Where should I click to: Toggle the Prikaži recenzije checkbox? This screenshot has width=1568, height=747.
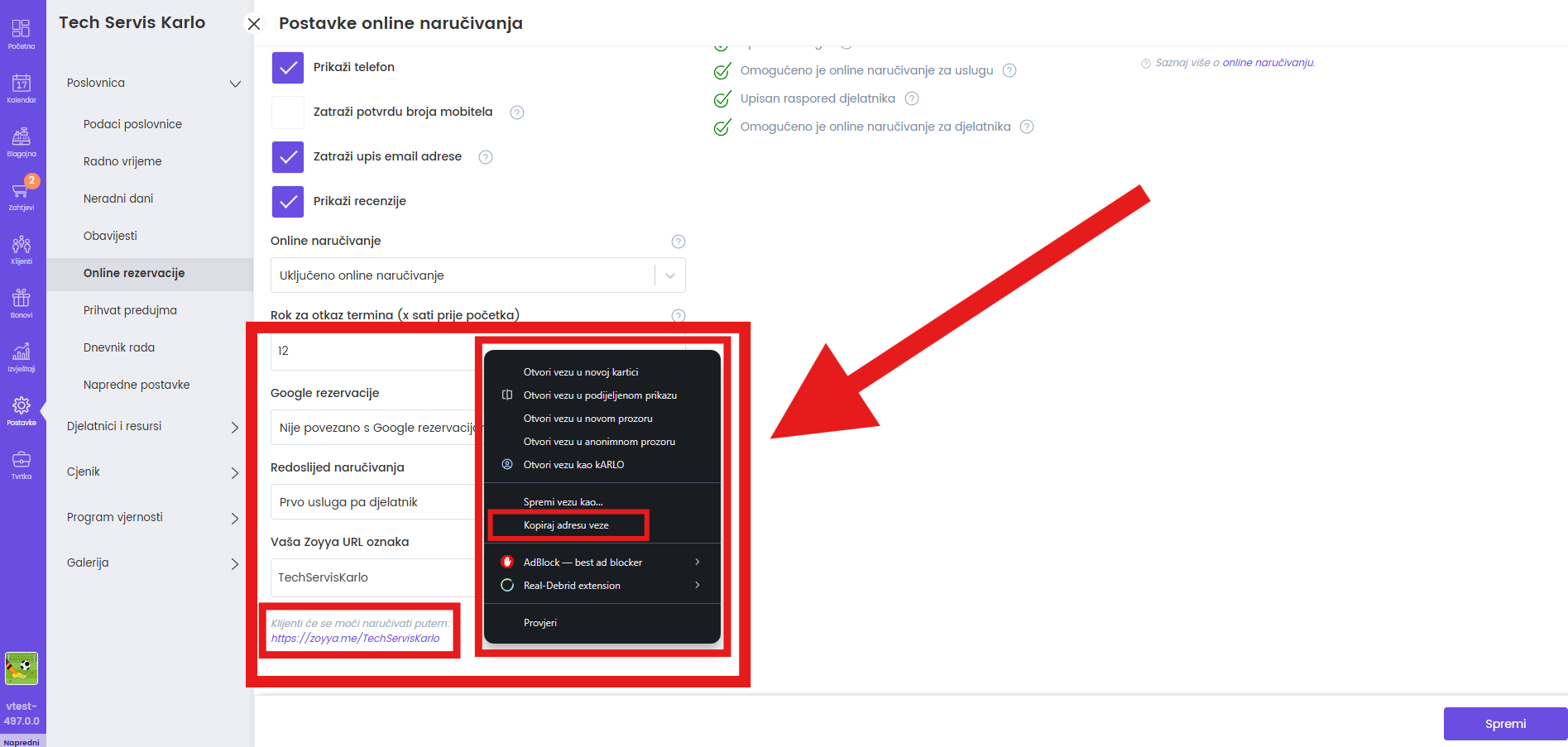point(288,202)
